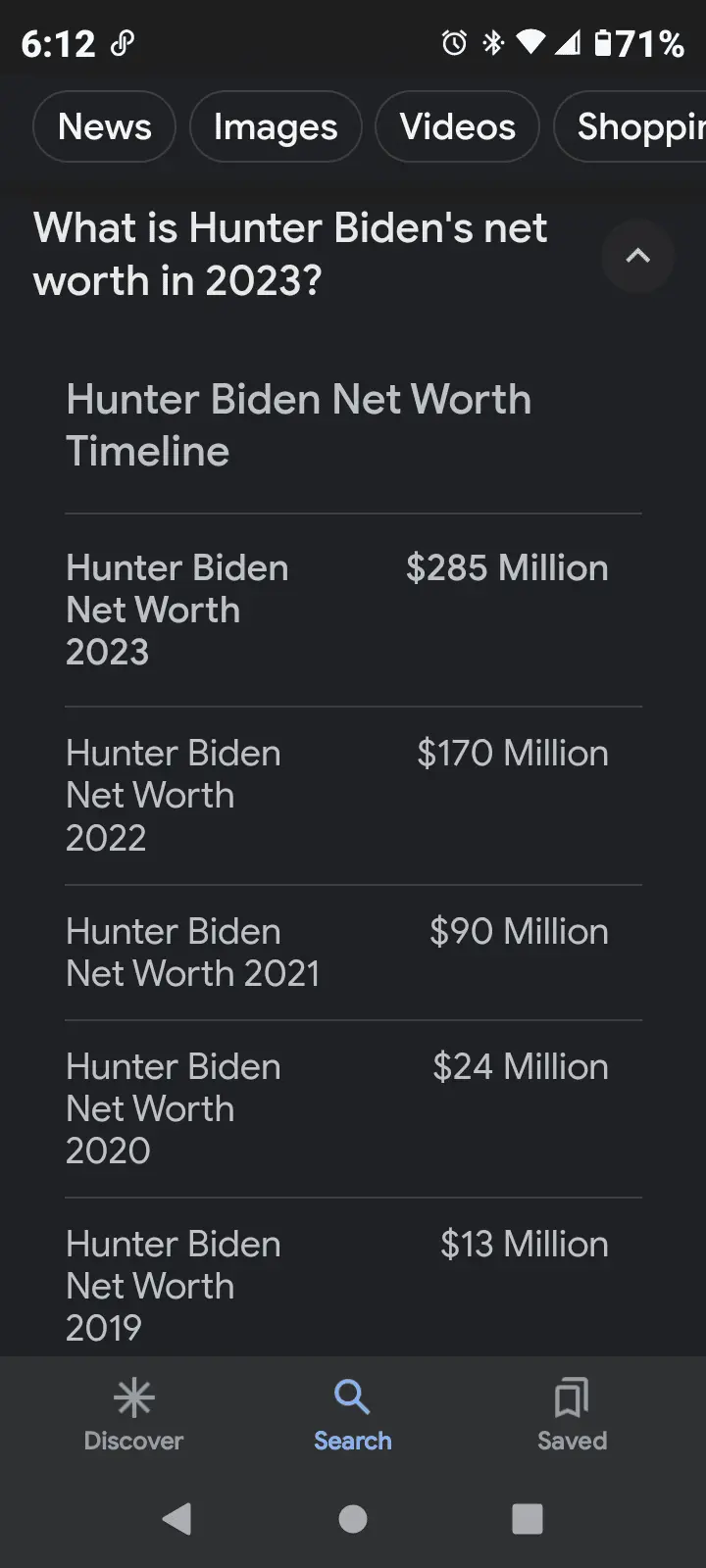Screen dimensions: 706x1568
Task: Select the Shopping filter tab
Action: coord(637,126)
